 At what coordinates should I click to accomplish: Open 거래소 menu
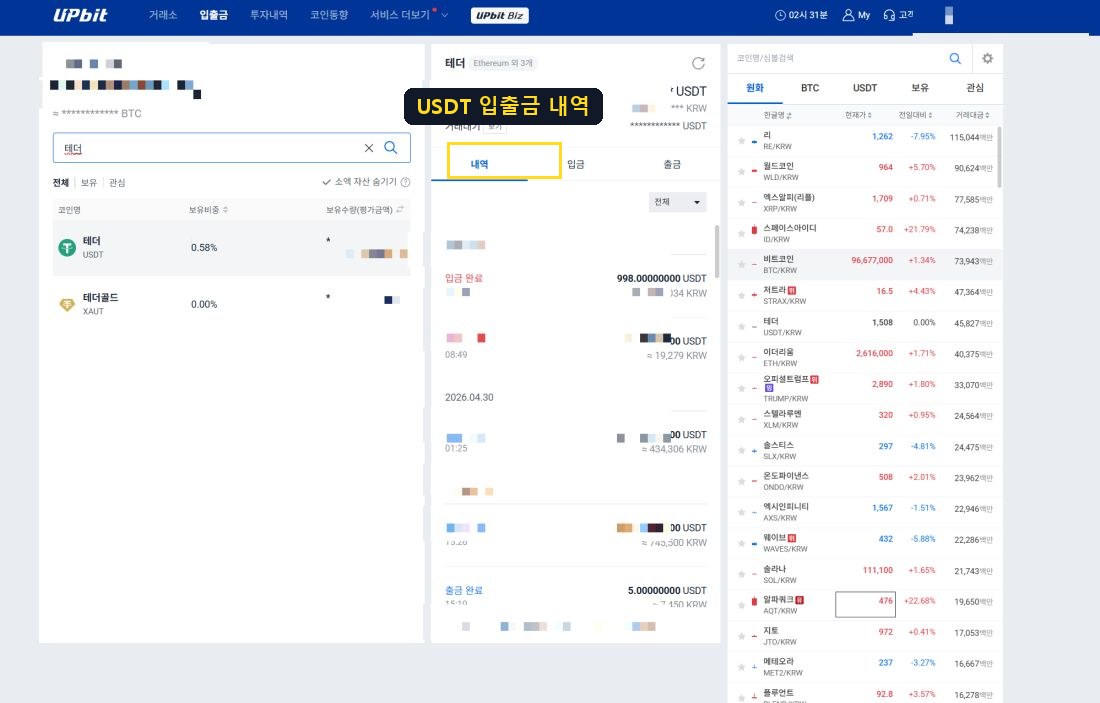(163, 15)
